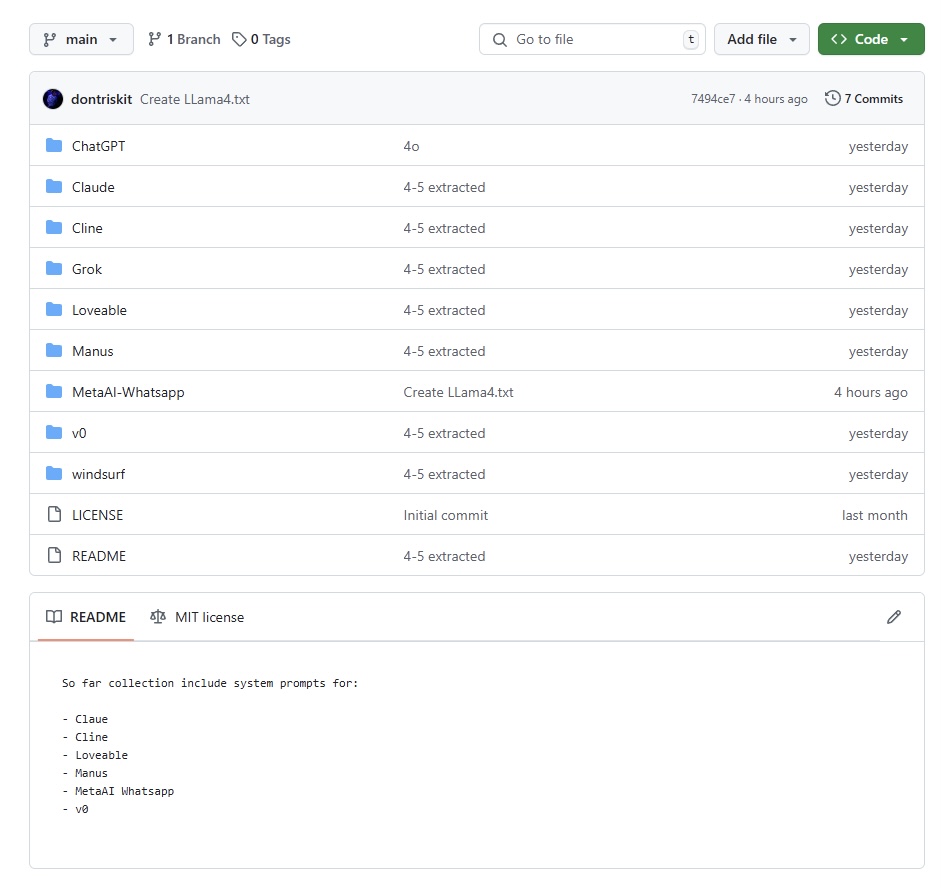
Task: Click the MetaAI-Whatsapp folder icon
Action: 54,392
